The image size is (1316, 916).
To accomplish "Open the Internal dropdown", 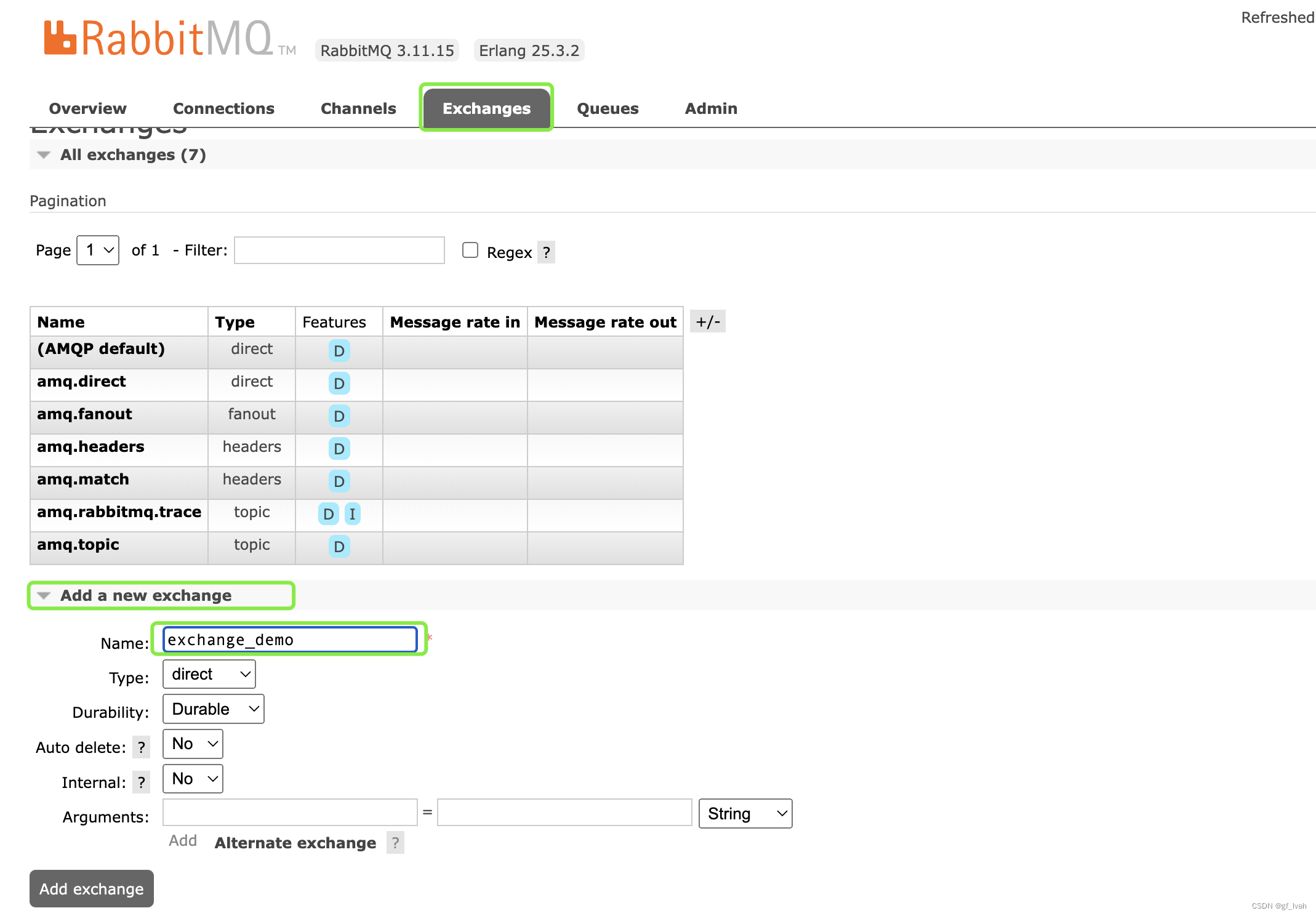I will click(193, 779).
